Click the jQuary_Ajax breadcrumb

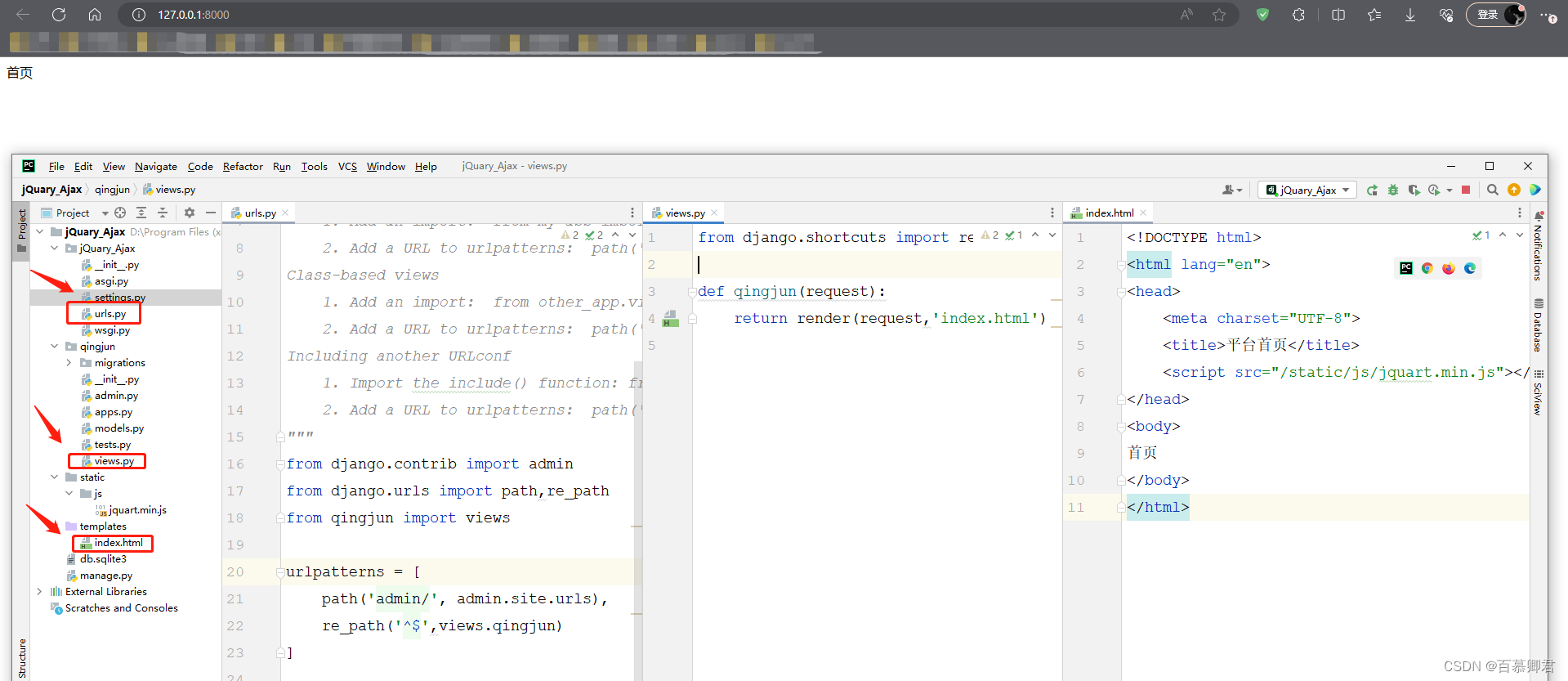[x=51, y=189]
